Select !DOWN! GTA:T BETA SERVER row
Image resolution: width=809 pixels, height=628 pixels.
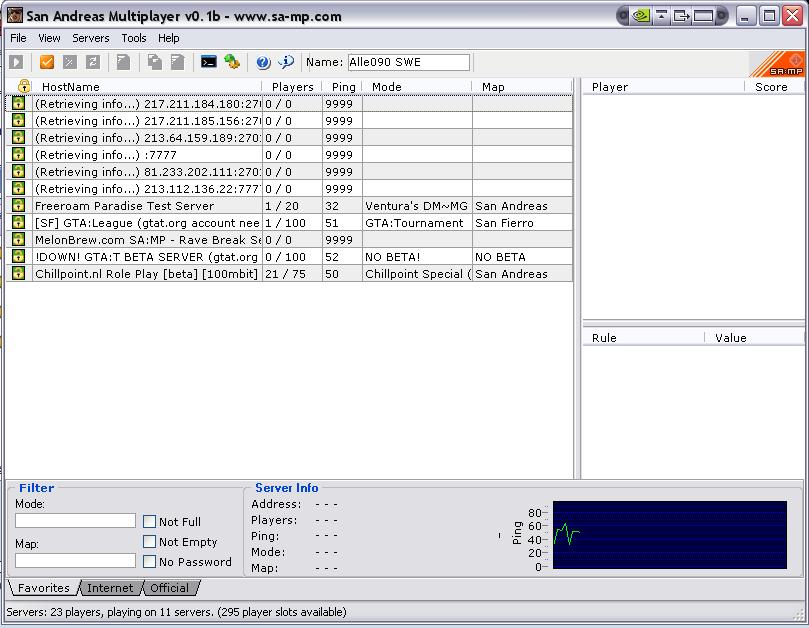click(x=289, y=256)
